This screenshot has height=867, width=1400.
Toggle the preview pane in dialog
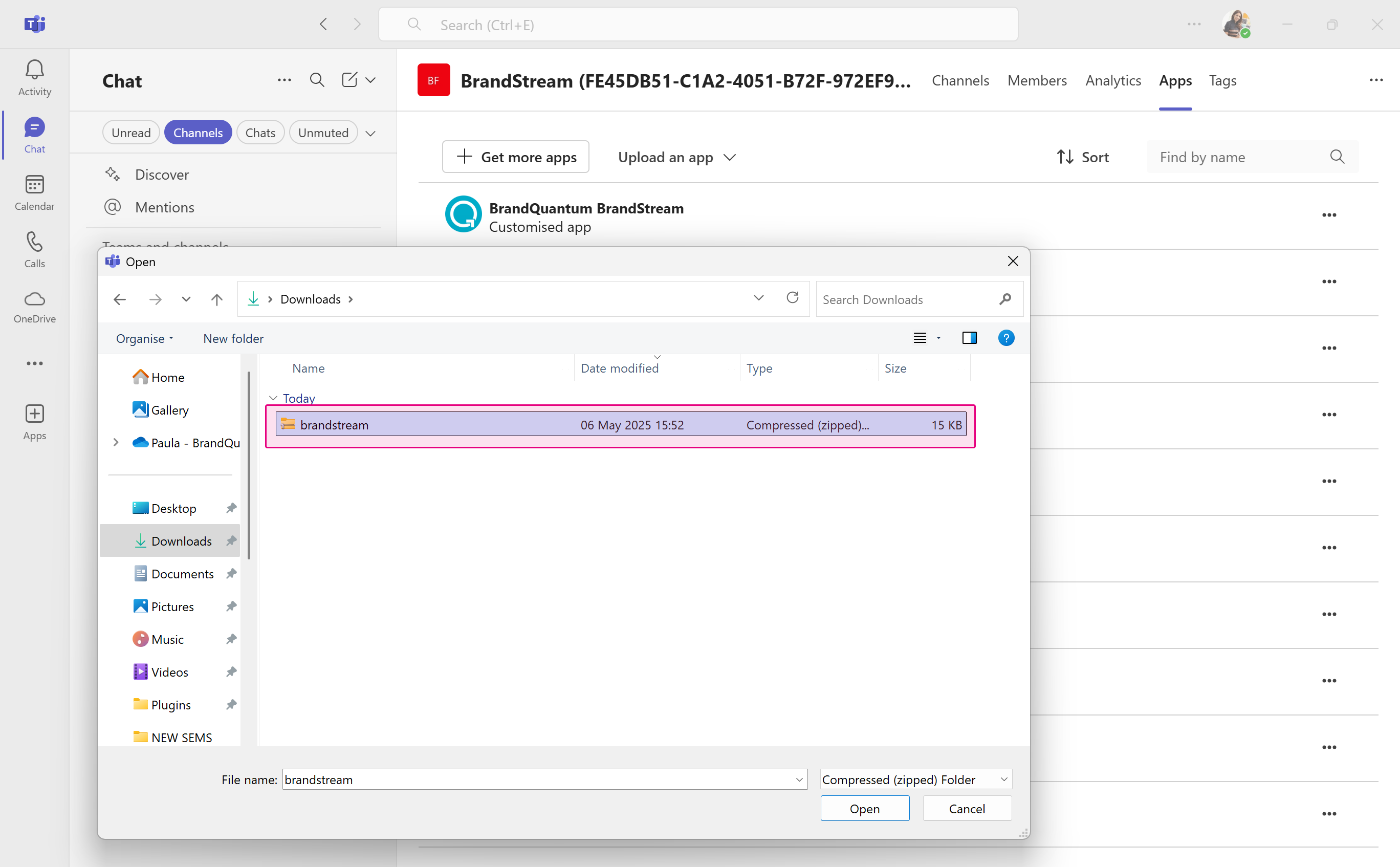969,338
